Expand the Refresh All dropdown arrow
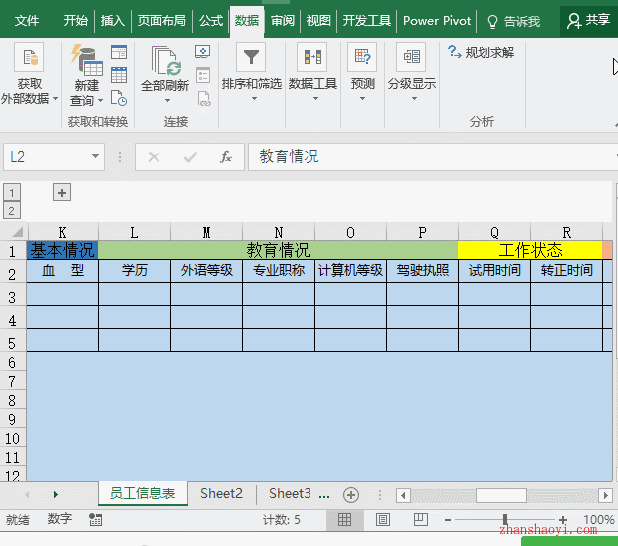The image size is (618, 546). (167, 101)
